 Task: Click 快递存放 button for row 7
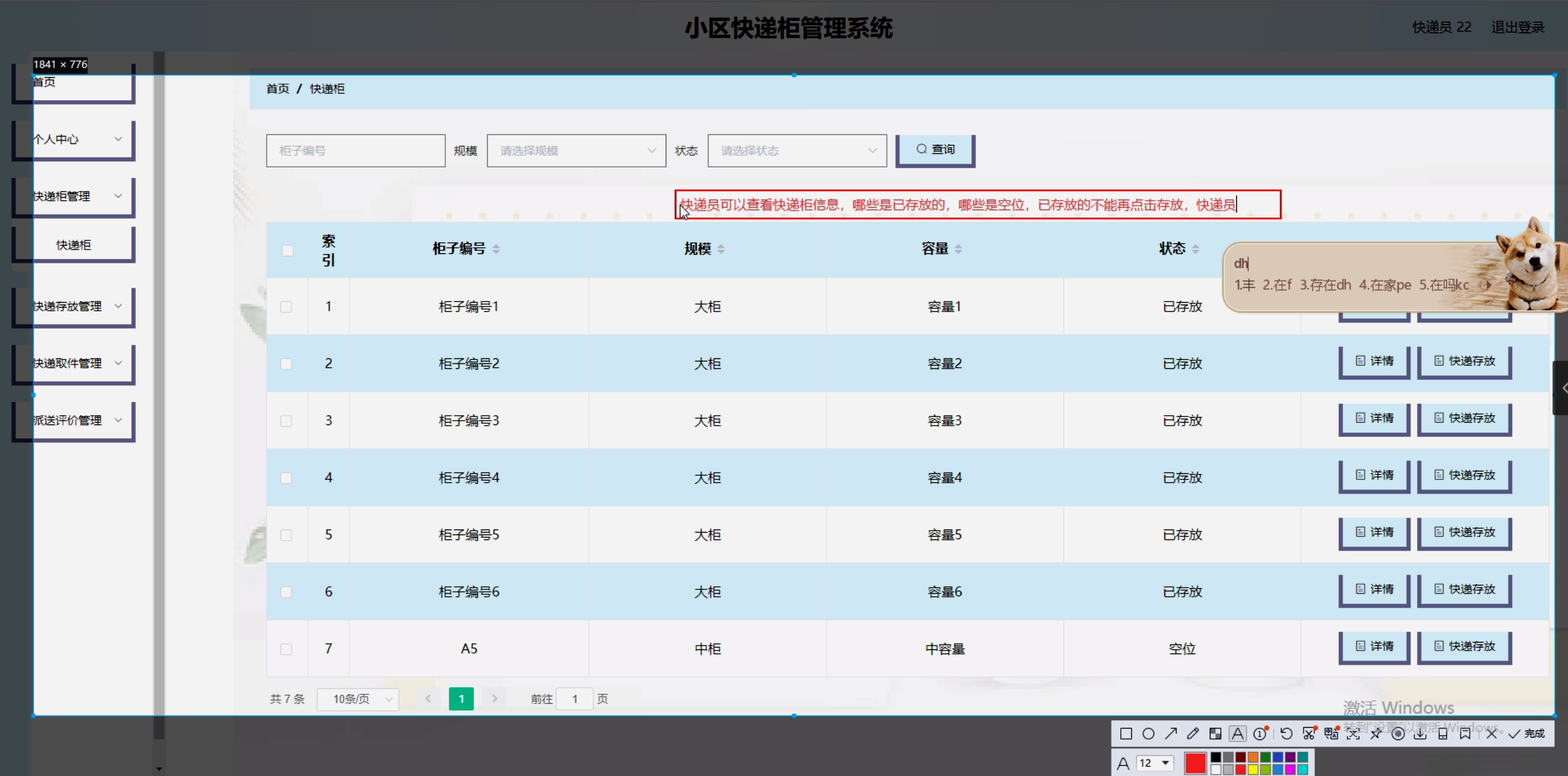coord(1464,646)
